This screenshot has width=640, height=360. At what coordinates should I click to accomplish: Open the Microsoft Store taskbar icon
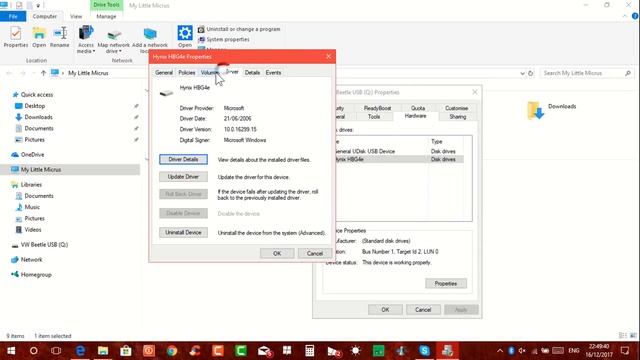[x=126, y=351]
